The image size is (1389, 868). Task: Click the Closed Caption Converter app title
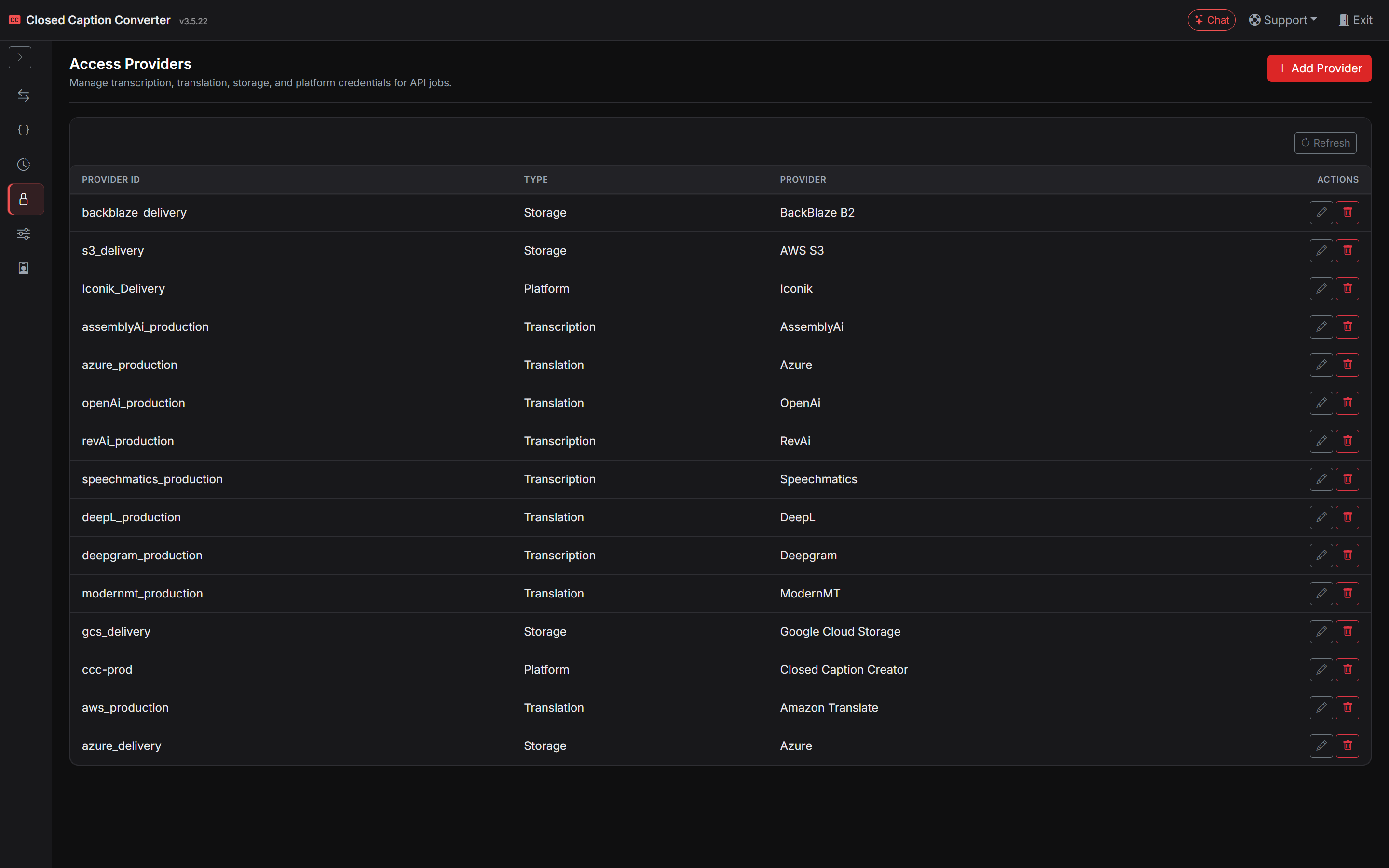[98, 20]
